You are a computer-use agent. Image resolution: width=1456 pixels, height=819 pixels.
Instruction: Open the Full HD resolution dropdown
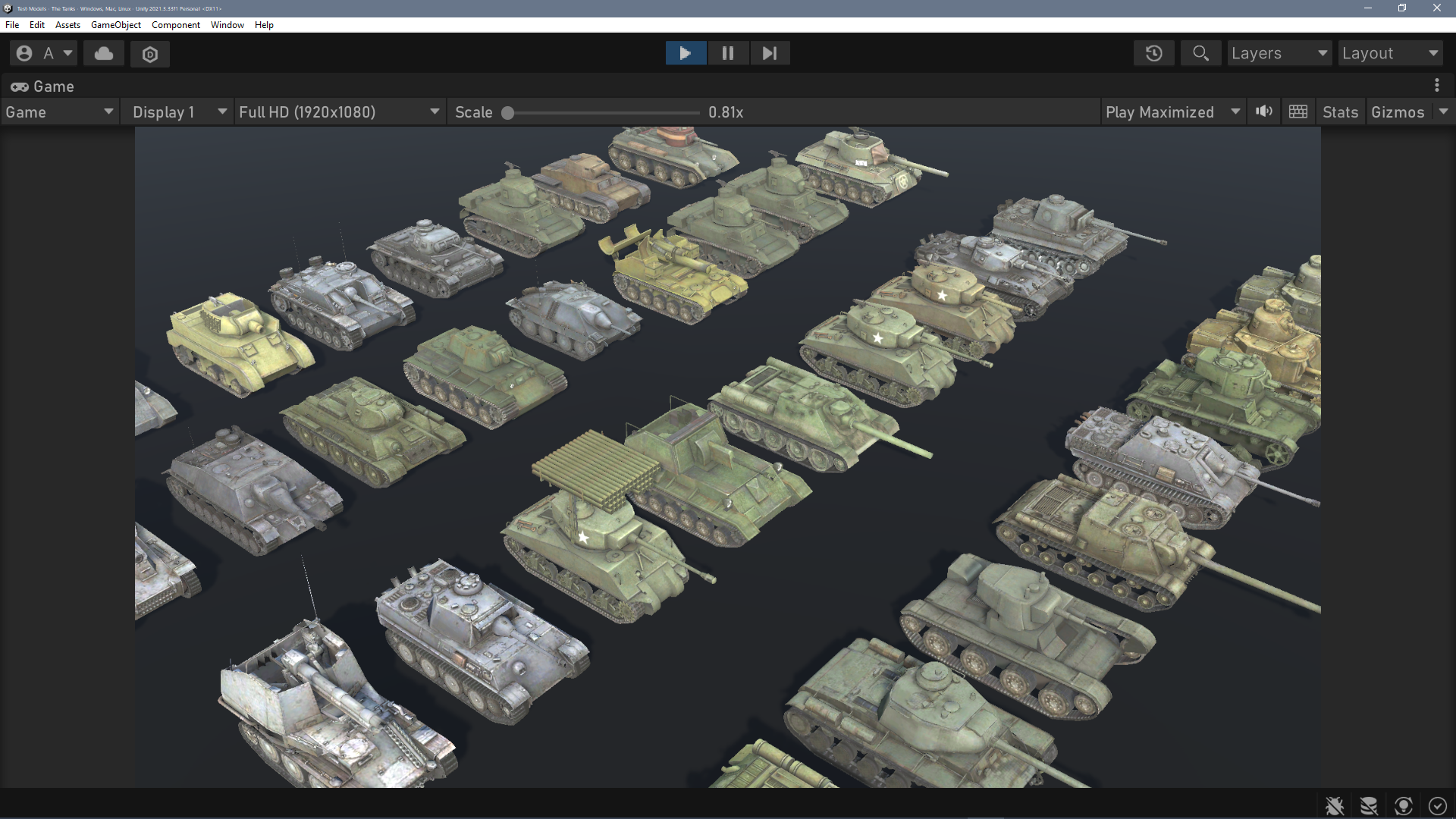tap(338, 112)
